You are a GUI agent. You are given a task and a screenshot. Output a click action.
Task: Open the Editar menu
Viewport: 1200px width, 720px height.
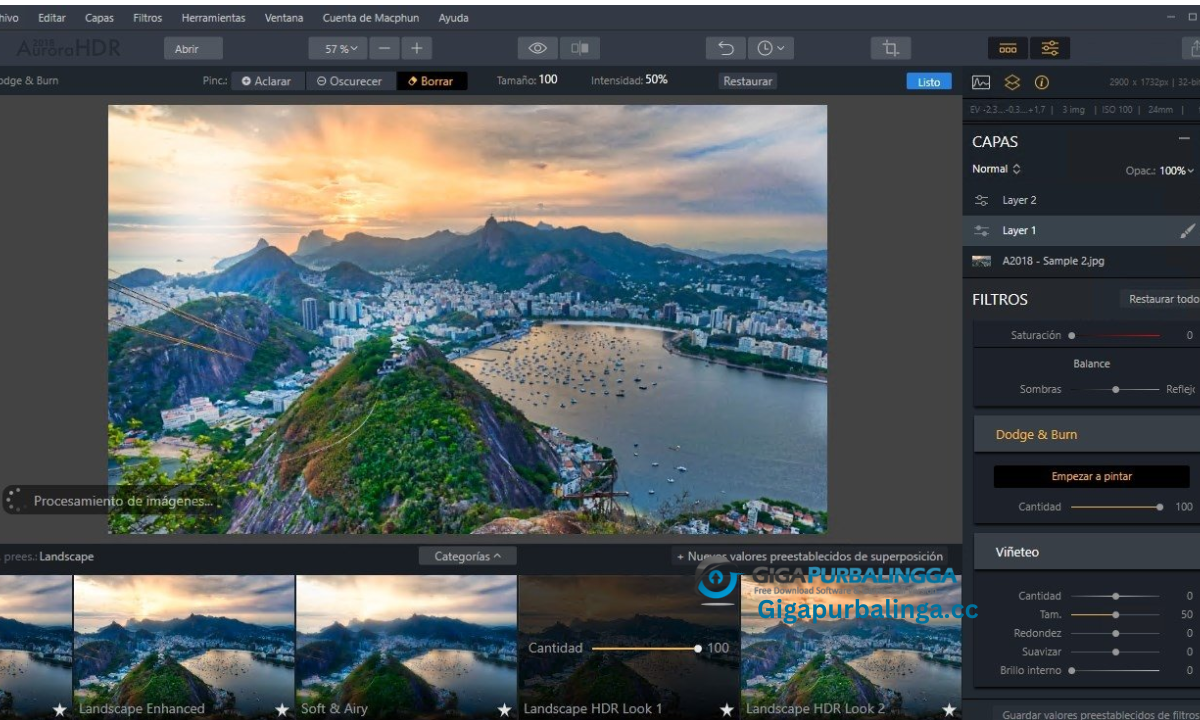[x=52, y=18]
